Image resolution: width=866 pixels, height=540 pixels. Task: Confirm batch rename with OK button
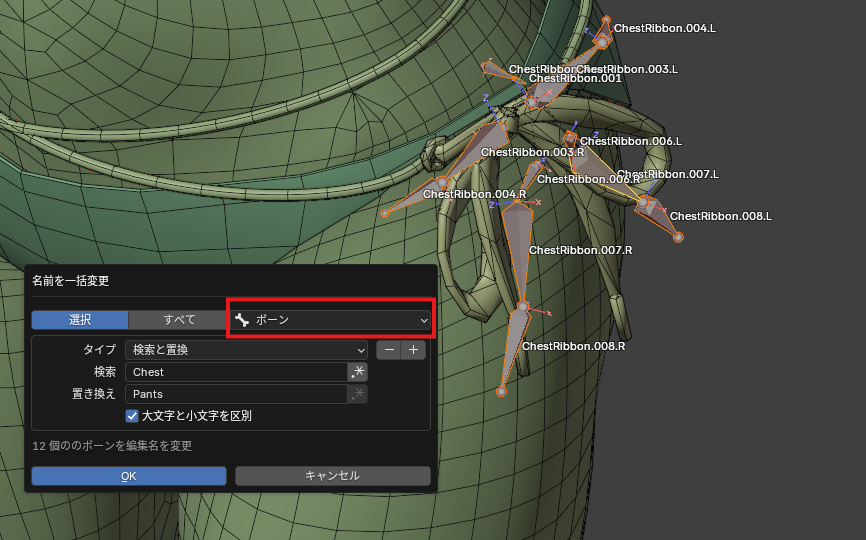pyautogui.click(x=129, y=476)
